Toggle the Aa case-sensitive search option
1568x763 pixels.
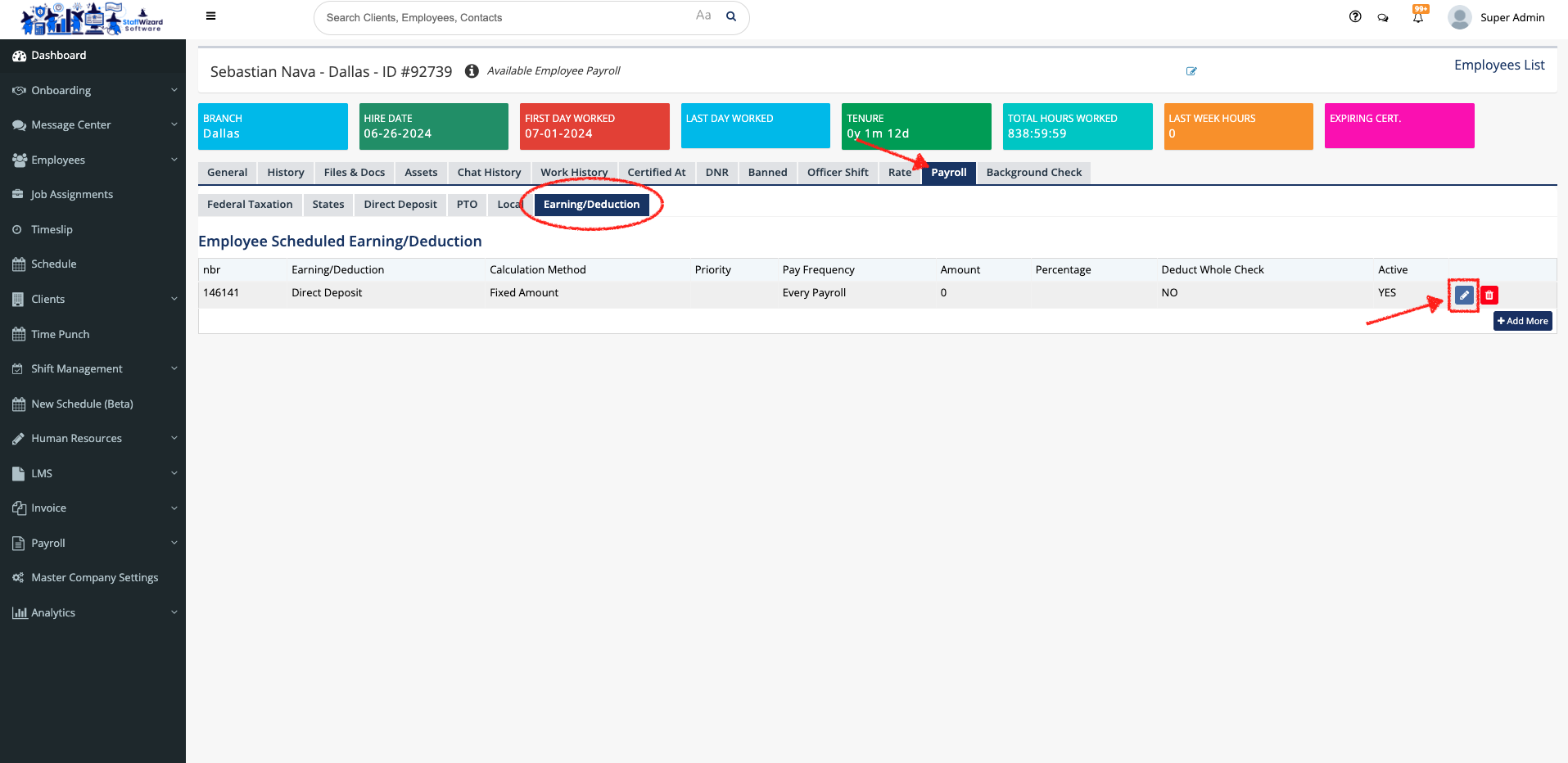coord(703,16)
